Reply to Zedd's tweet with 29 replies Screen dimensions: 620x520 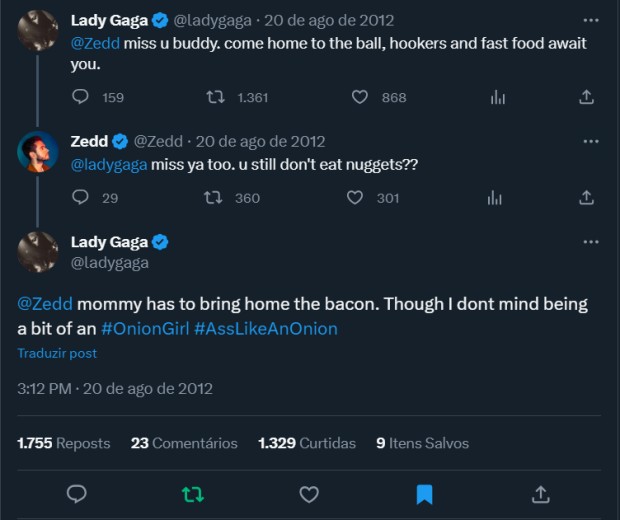click(x=82, y=198)
